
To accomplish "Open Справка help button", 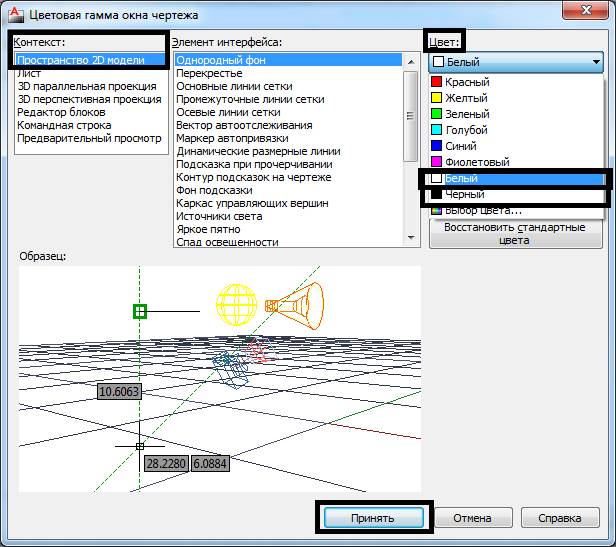I will pos(560,518).
